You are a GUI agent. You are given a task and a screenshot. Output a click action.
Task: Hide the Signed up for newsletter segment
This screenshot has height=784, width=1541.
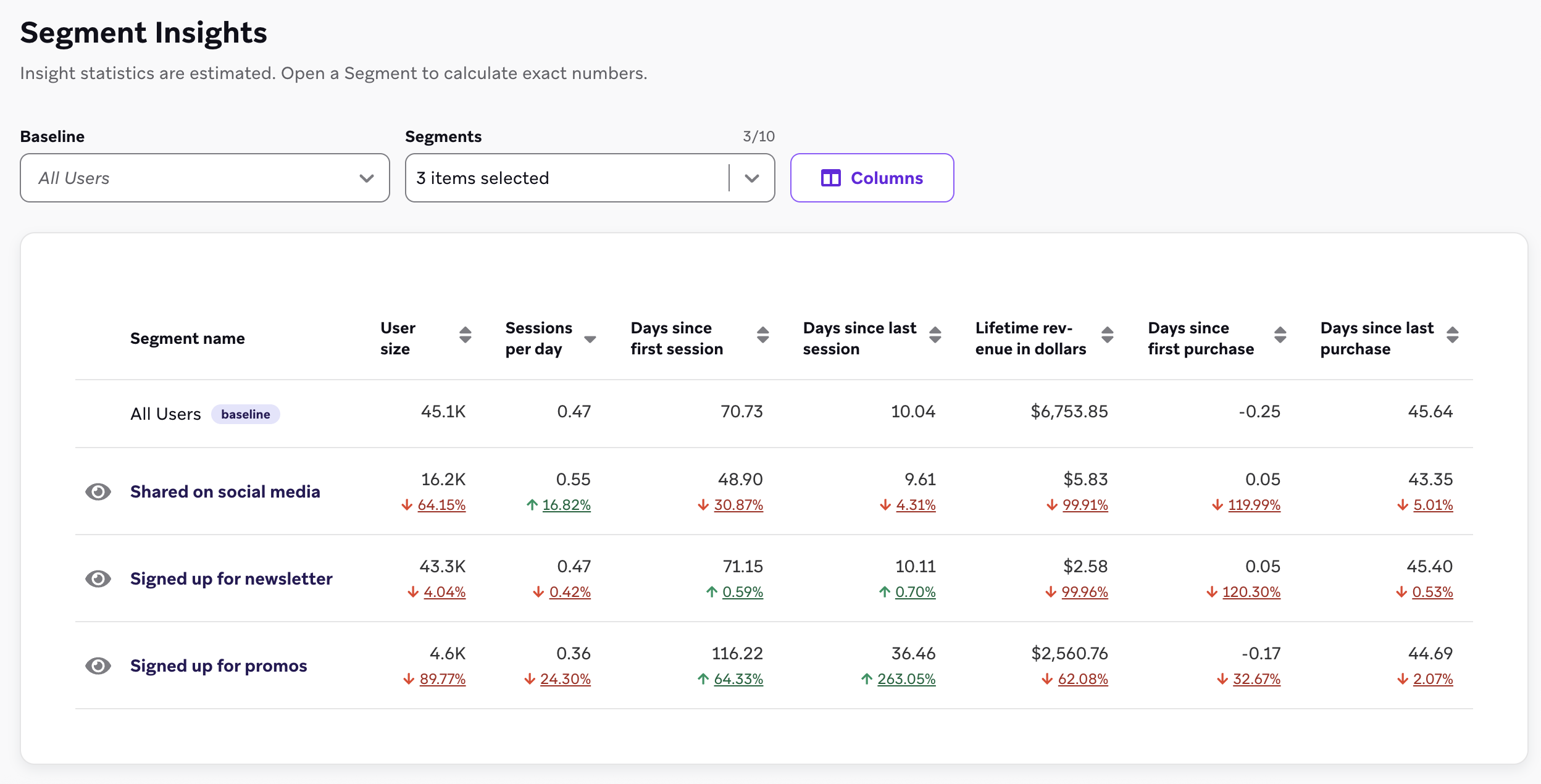click(x=98, y=579)
